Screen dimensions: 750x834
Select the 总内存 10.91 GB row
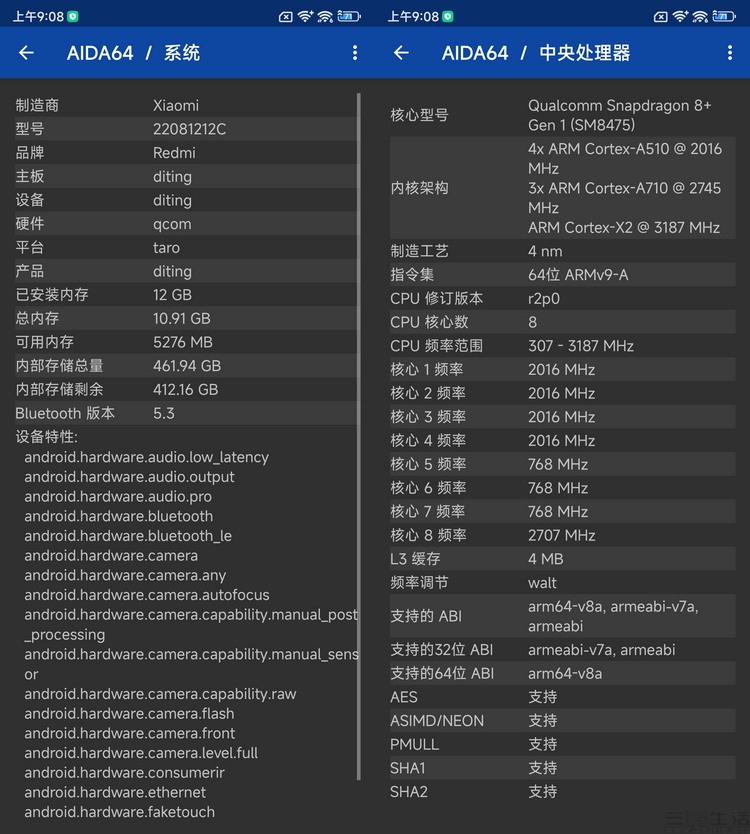pos(185,318)
